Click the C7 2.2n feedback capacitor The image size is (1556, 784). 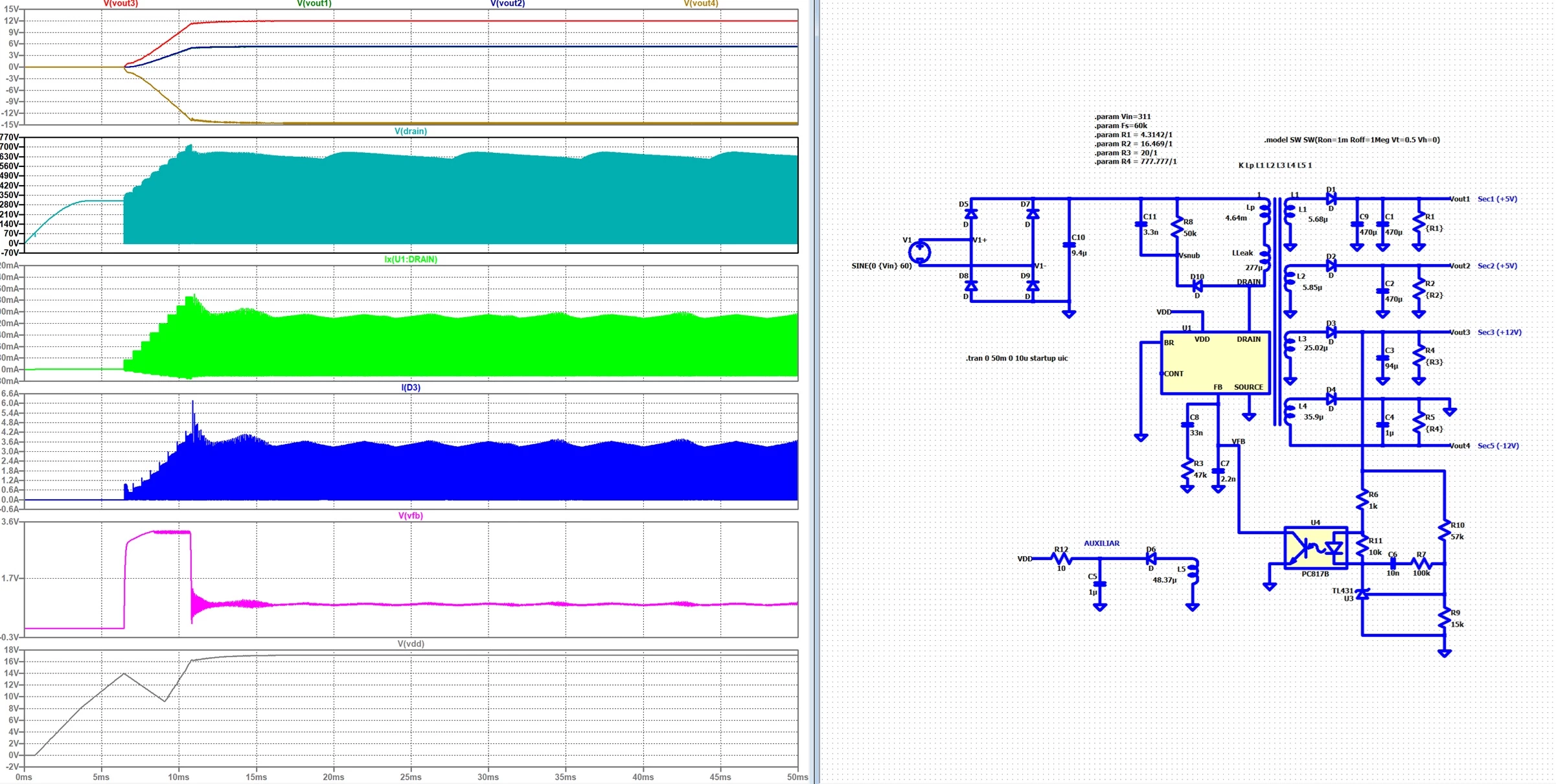tap(1218, 471)
